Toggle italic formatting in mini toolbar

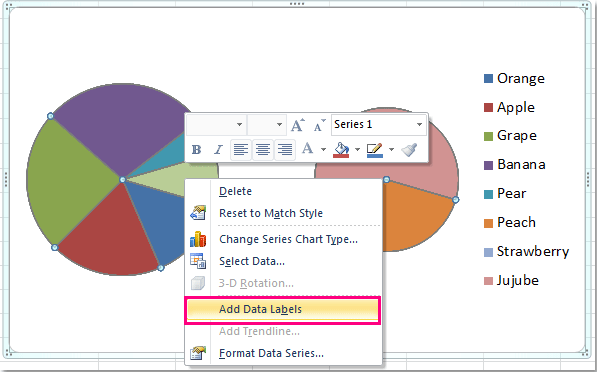click(x=218, y=150)
